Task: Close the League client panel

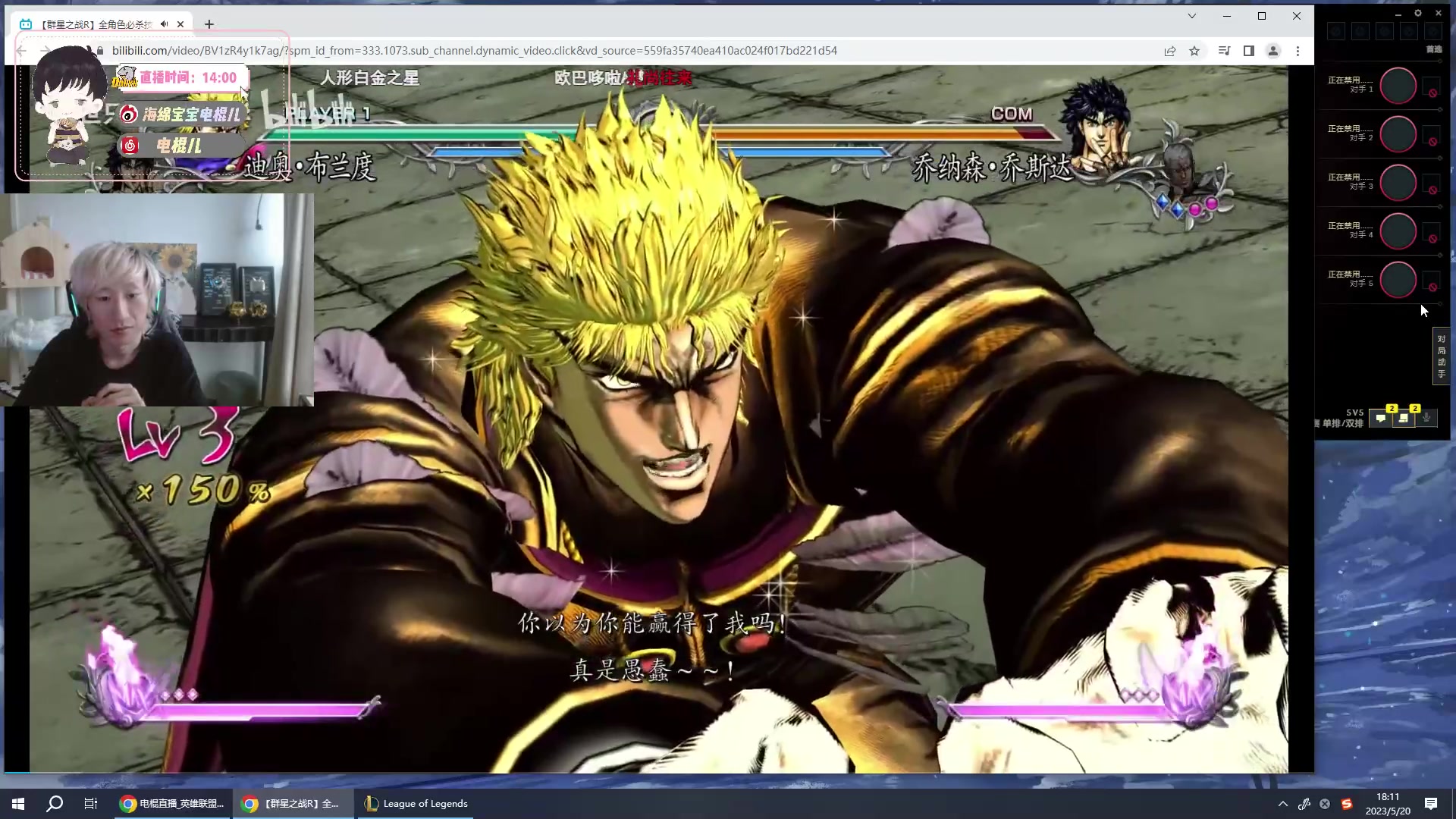Action: tap(1438, 13)
